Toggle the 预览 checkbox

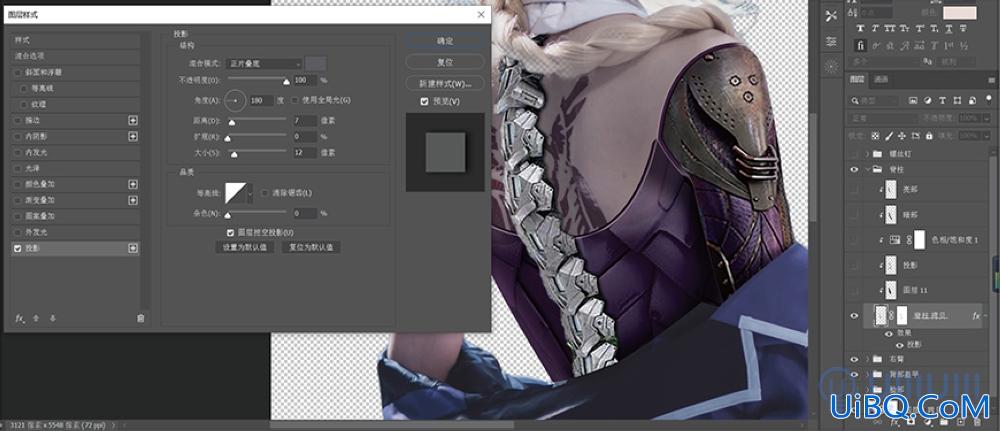424,101
